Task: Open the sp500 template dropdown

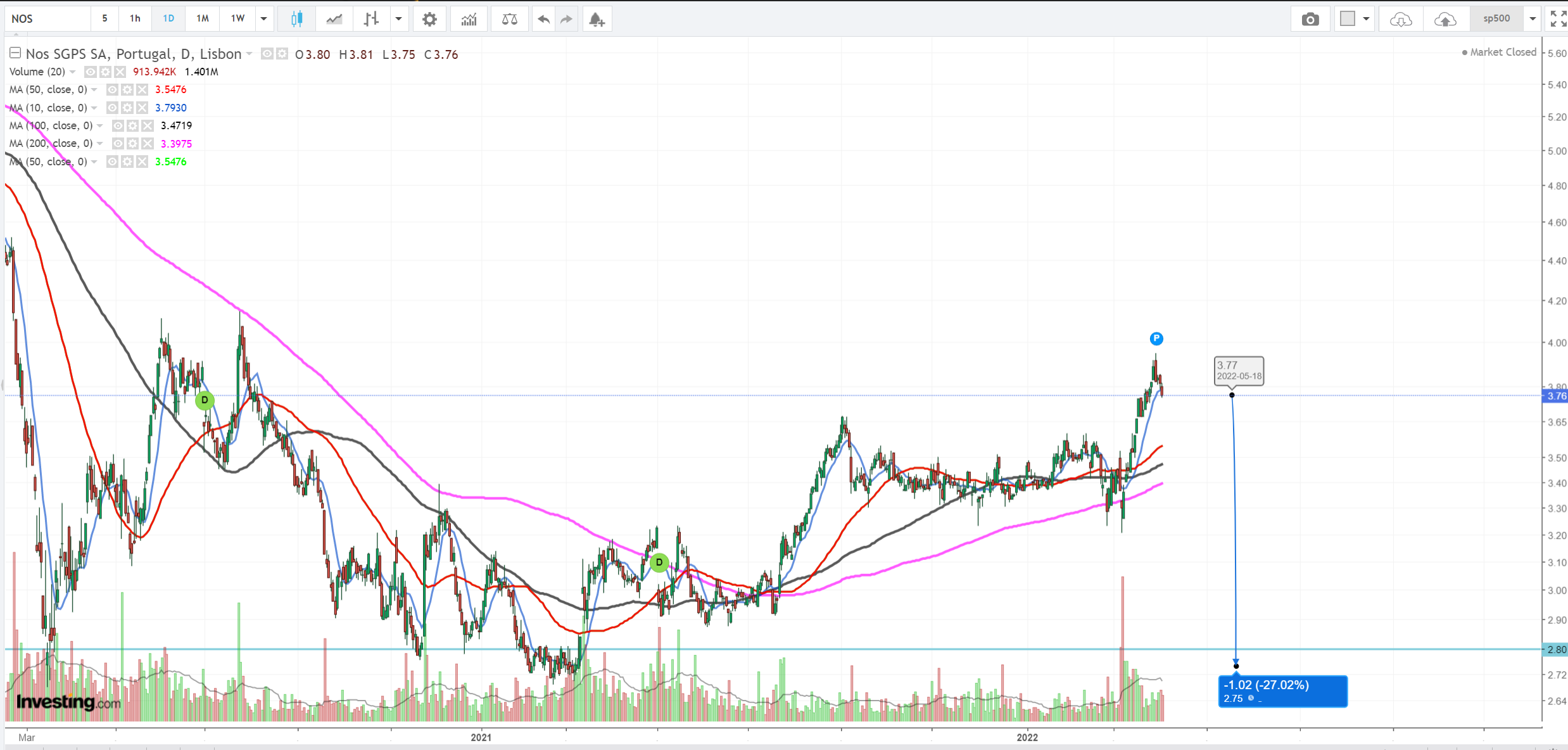Action: coord(1533,19)
